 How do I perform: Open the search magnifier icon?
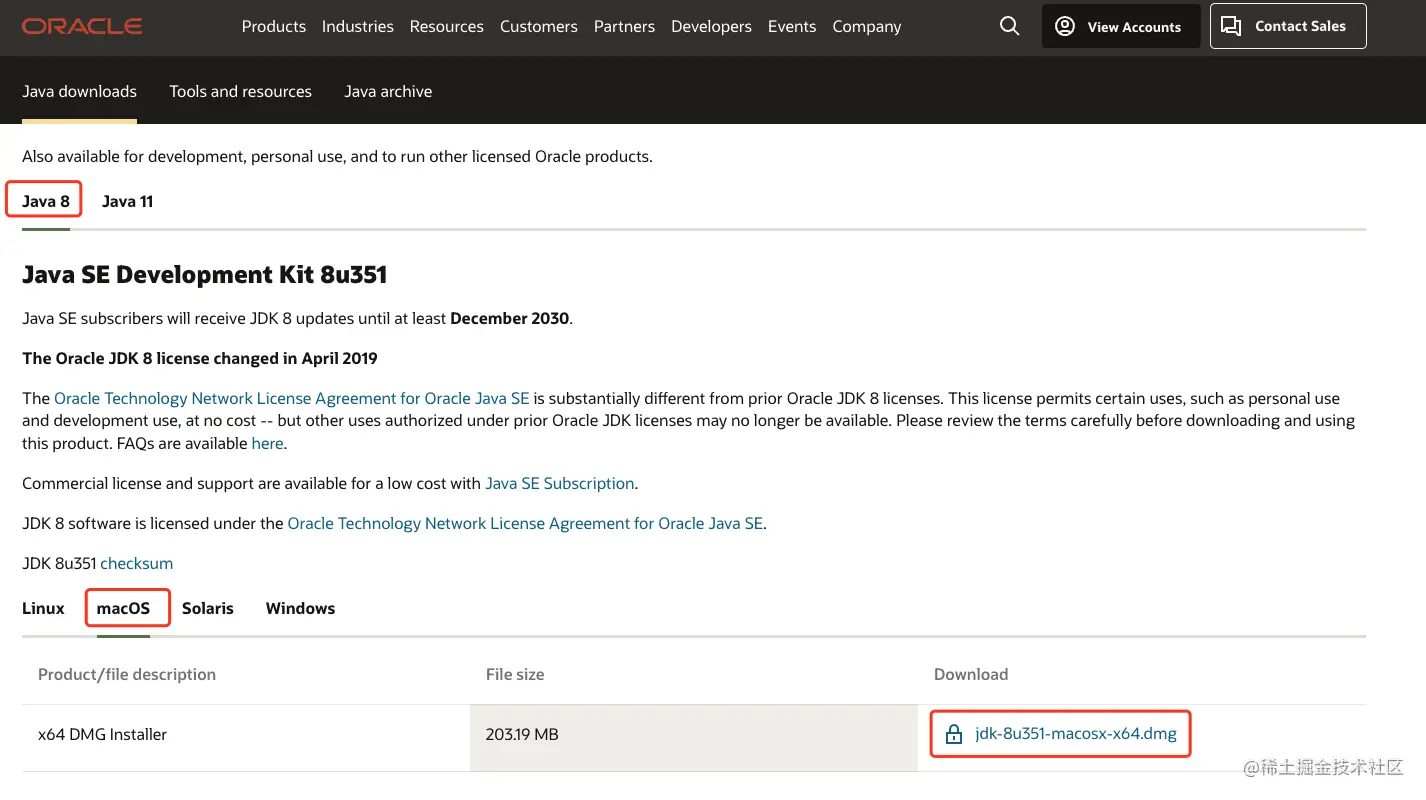pyautogui.click(x=1010, y=27)
